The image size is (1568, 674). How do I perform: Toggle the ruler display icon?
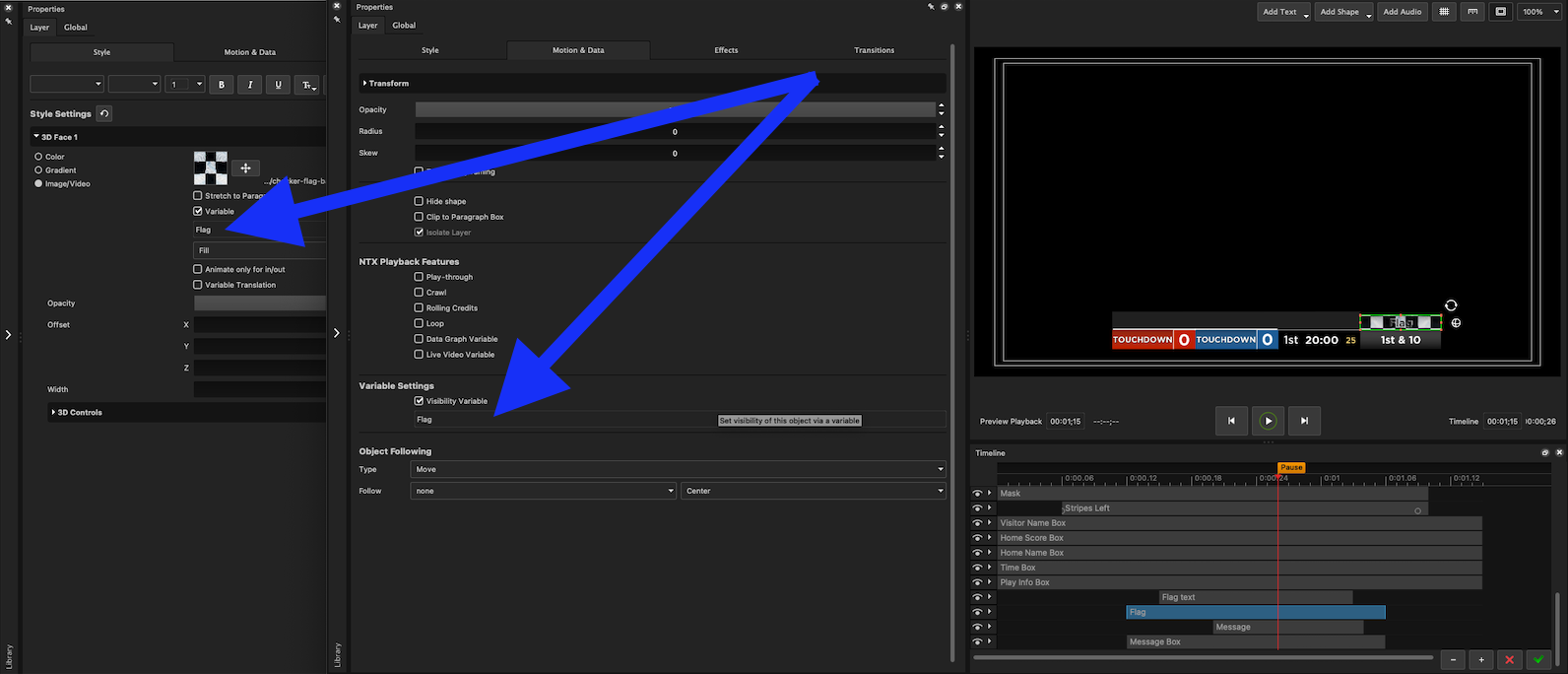coord(1472,12)
